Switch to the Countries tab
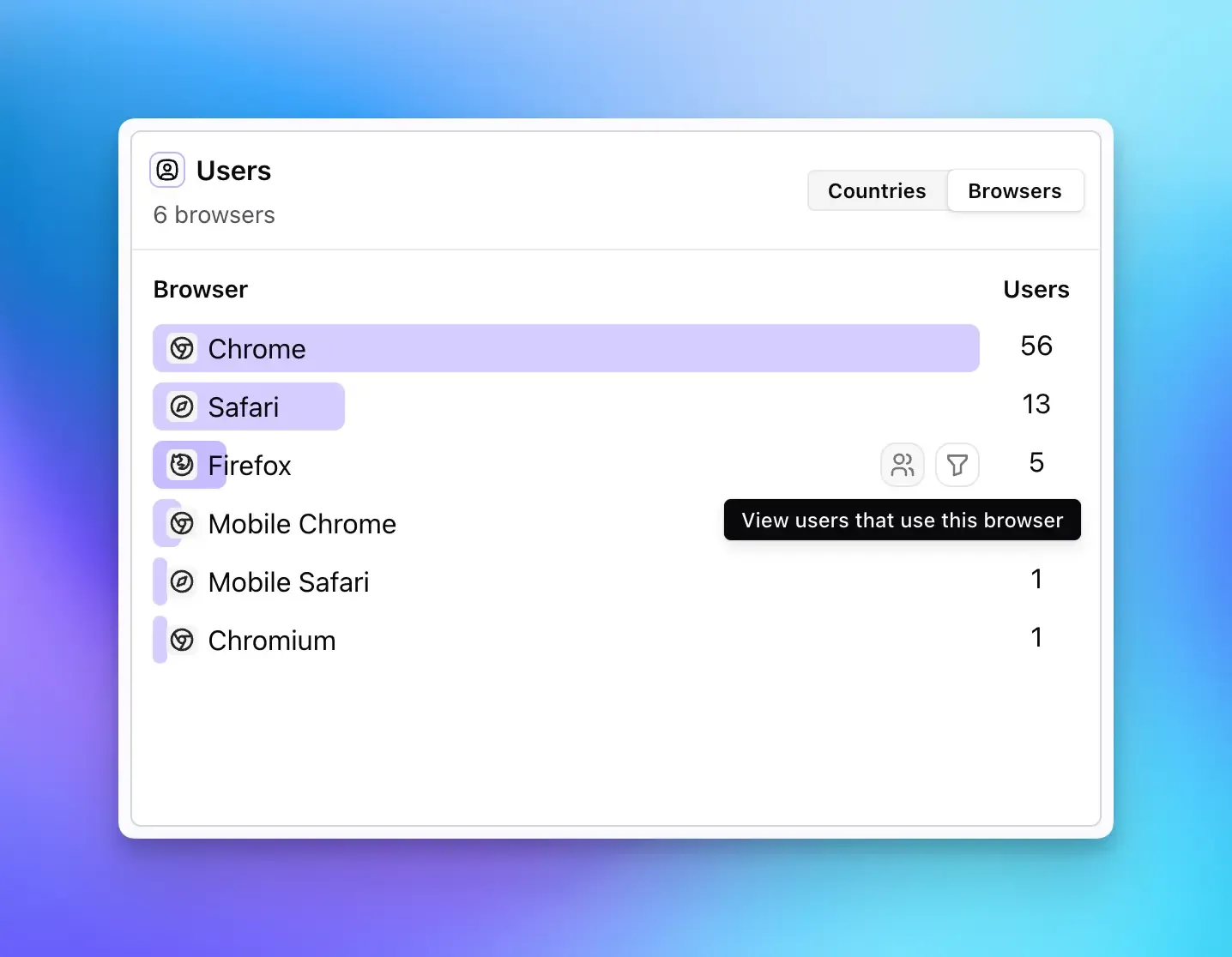 [x=876, y=190]
